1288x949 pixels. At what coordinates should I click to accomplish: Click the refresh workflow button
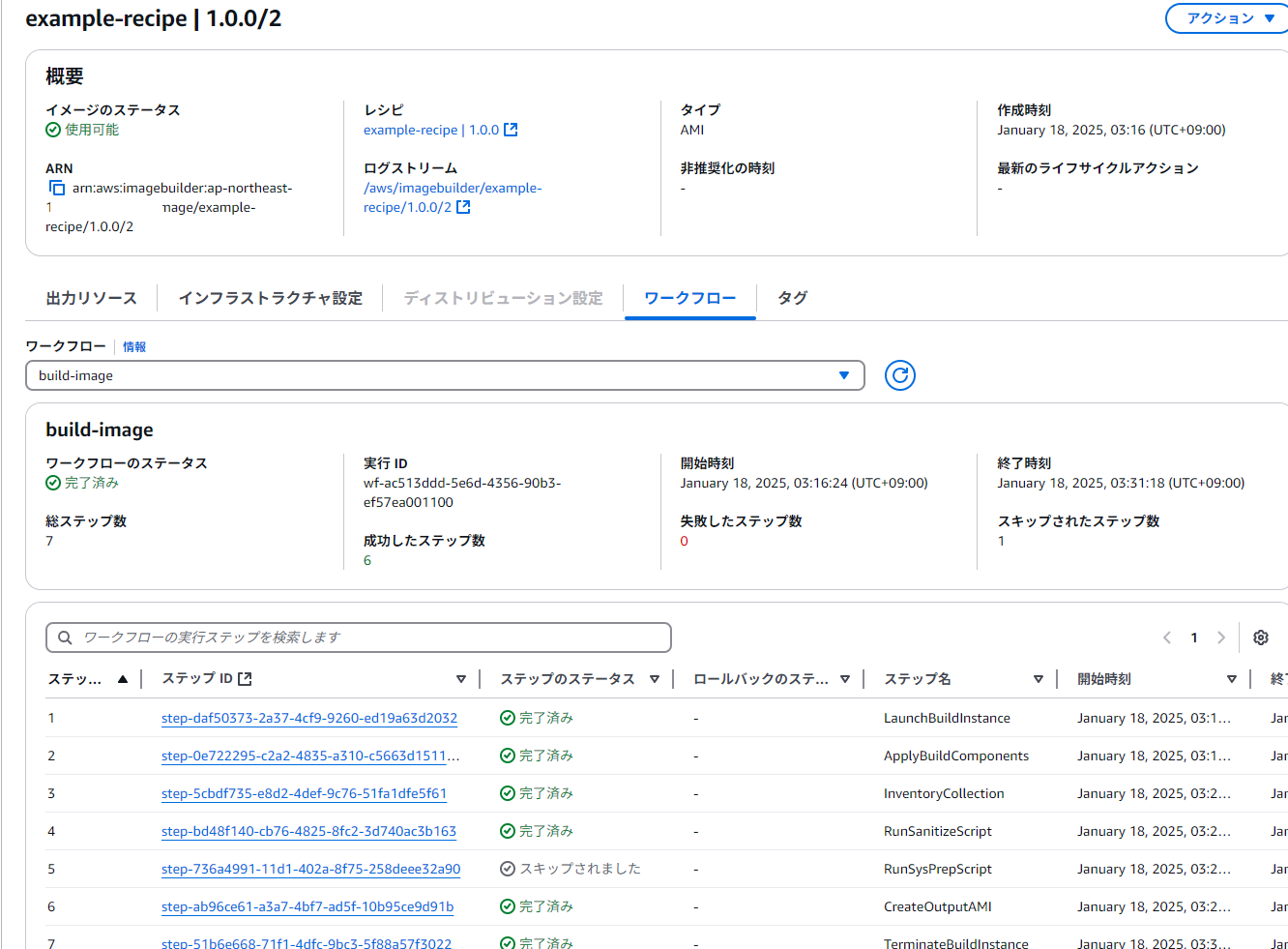(x=899, y=375)
